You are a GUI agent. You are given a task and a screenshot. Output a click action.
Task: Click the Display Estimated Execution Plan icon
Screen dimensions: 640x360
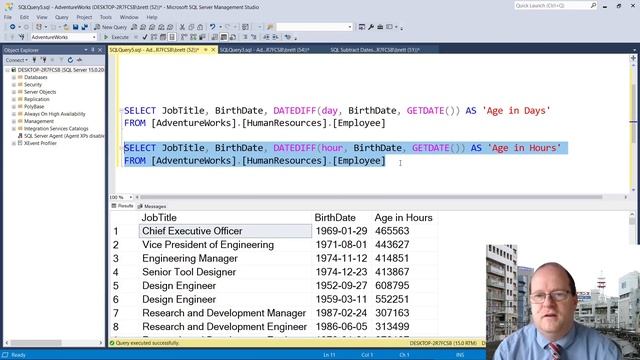tap(154, 37)
